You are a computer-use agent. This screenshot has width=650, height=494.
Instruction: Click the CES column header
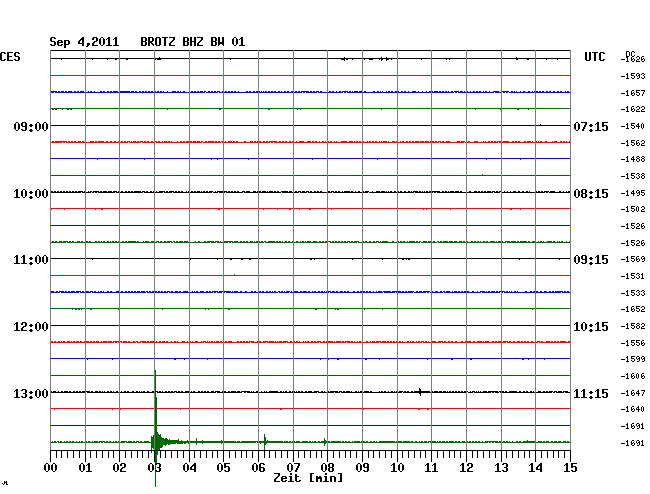coord(11,58)
